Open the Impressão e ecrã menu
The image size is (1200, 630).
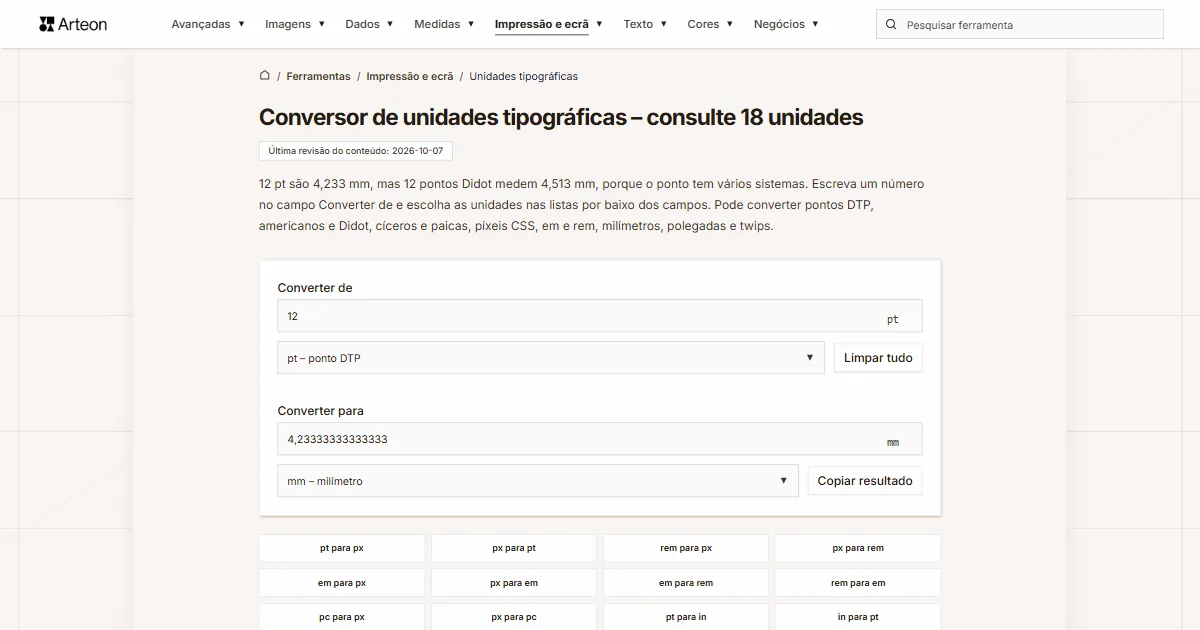[548, 24]
